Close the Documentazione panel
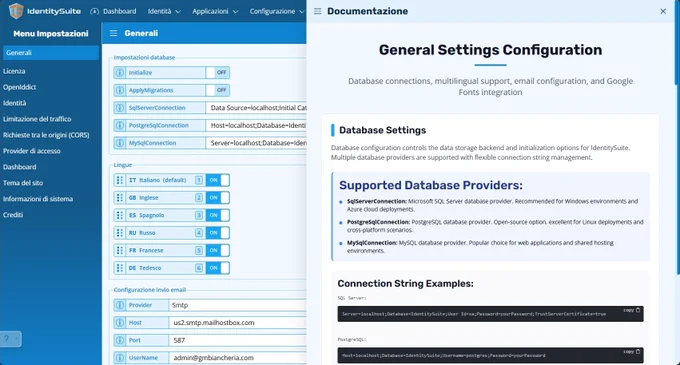680x365 pixels. [x=663, y=11]
